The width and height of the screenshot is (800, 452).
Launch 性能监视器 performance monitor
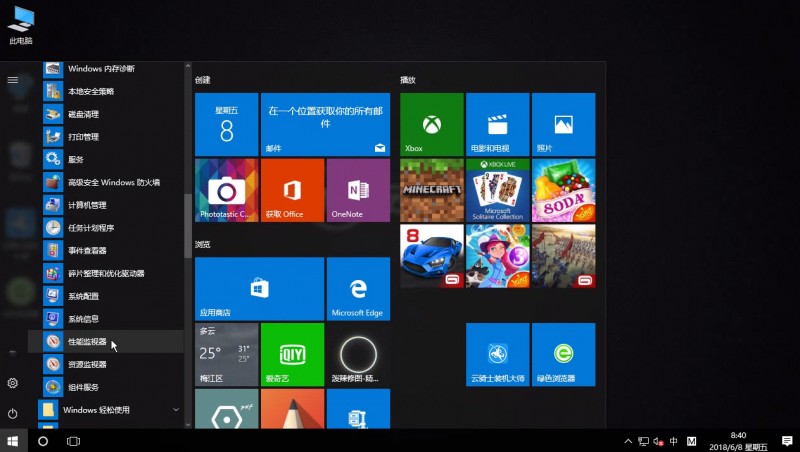[106, 341]
